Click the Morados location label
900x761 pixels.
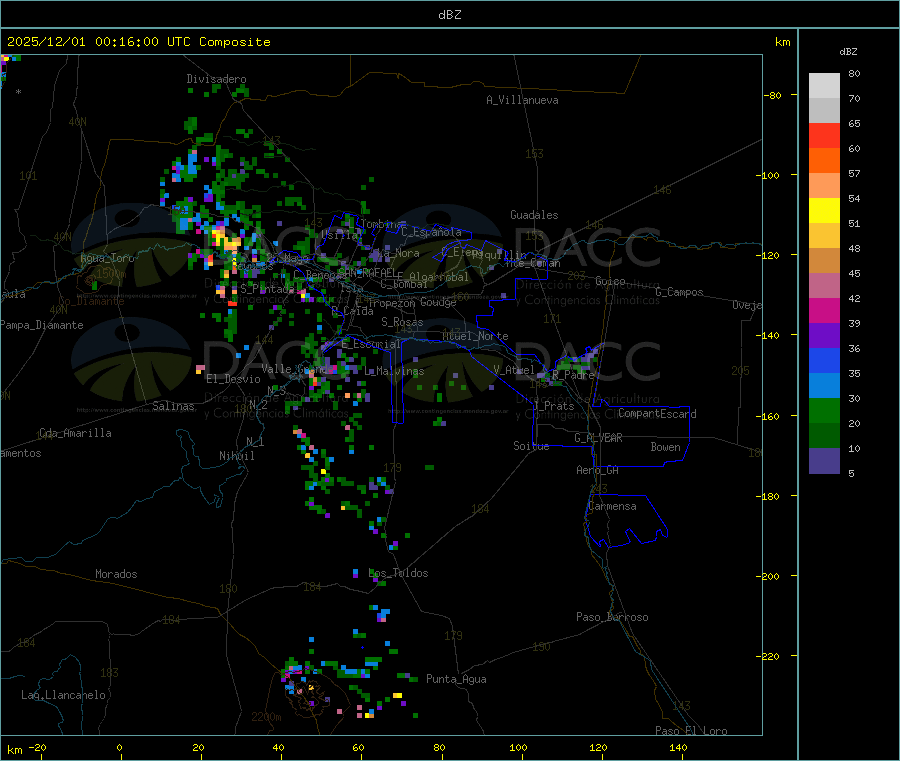[116, 574]
